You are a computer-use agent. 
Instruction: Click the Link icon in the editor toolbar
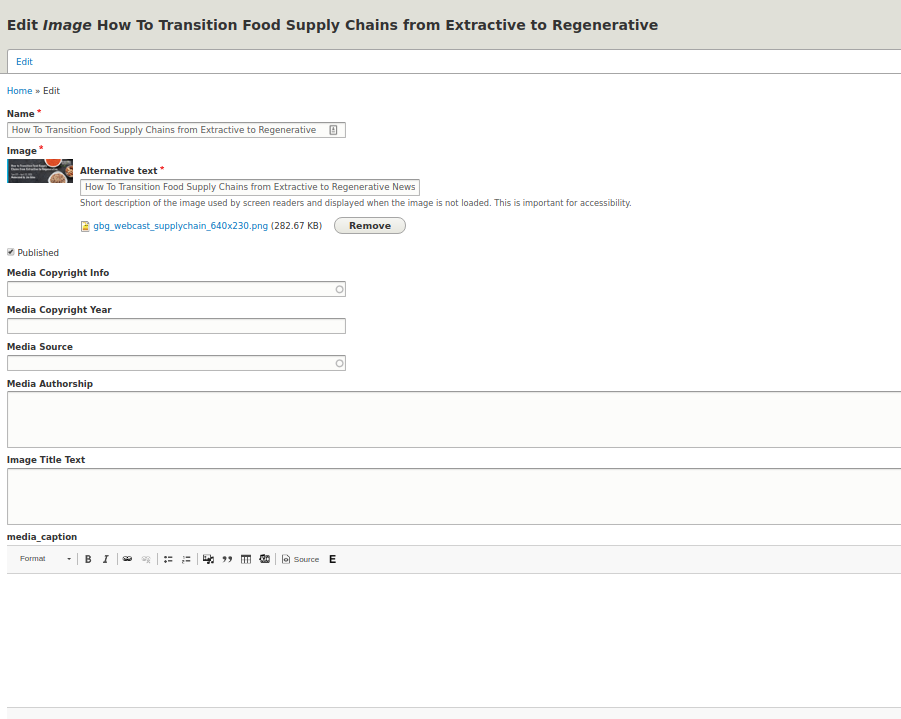pyautogui.click(x=127, y=558)
